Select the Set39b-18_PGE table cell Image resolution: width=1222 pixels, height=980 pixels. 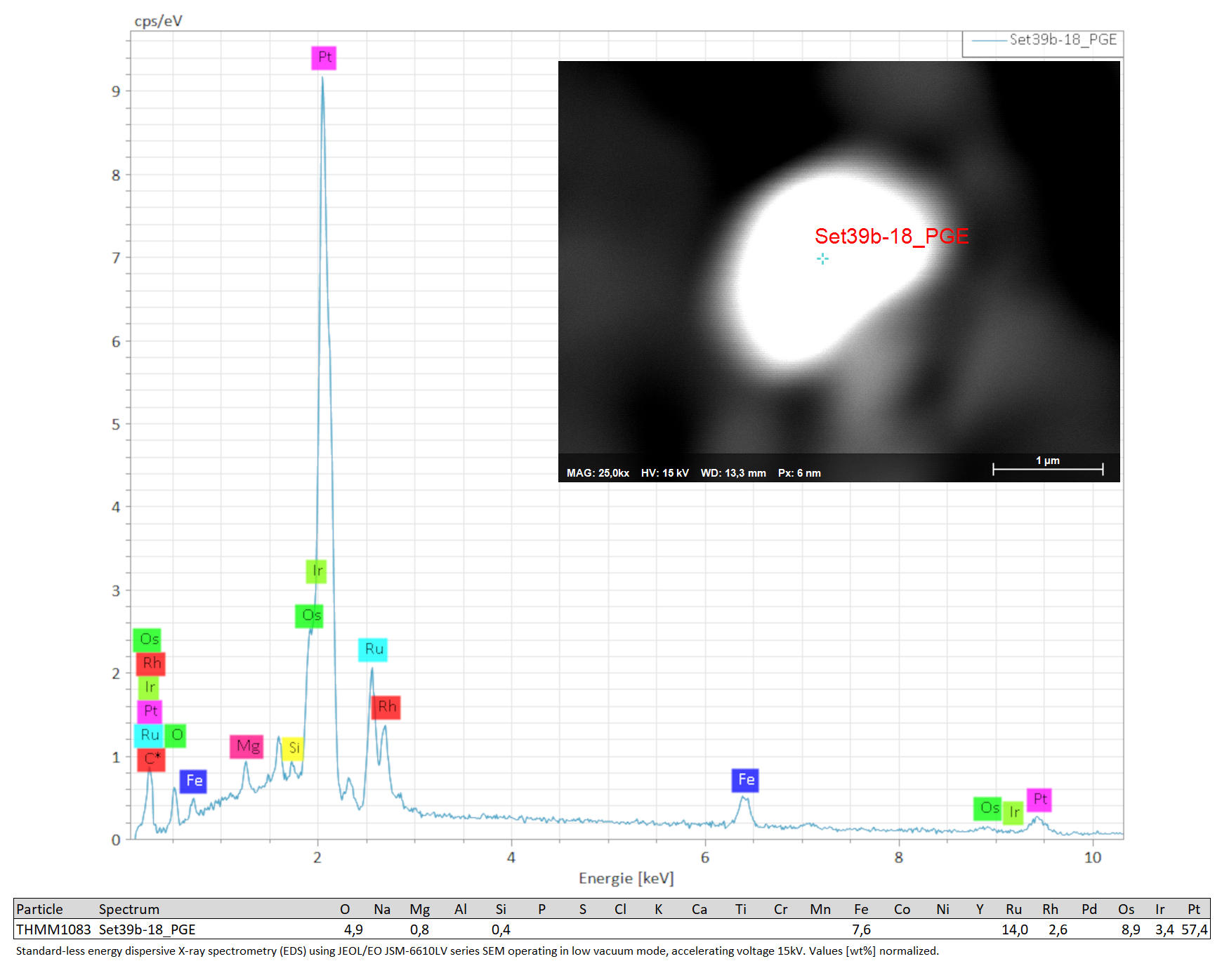pos(147,929)
